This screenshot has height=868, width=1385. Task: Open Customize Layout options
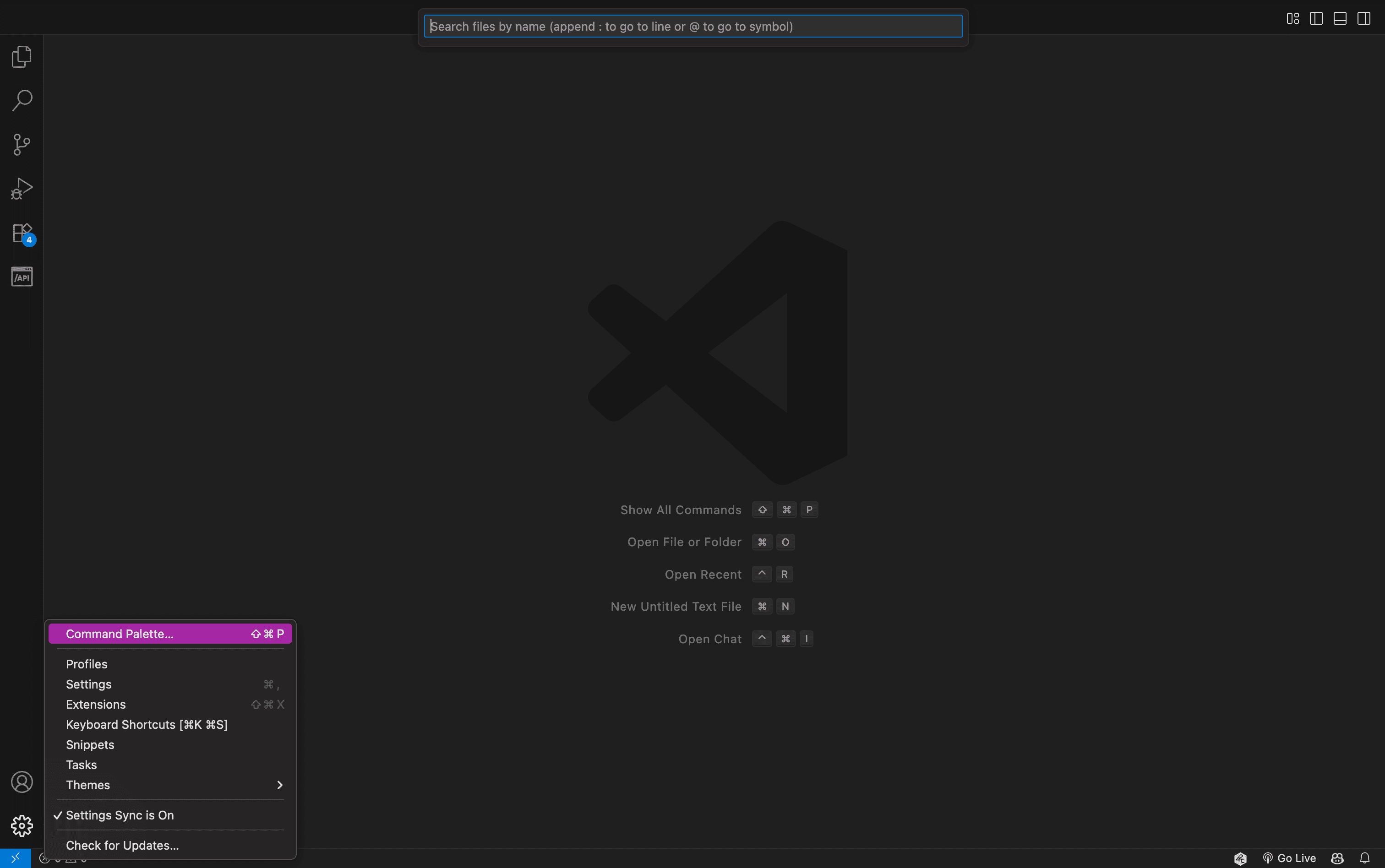pyautogui.click(x=1292, y=18)
